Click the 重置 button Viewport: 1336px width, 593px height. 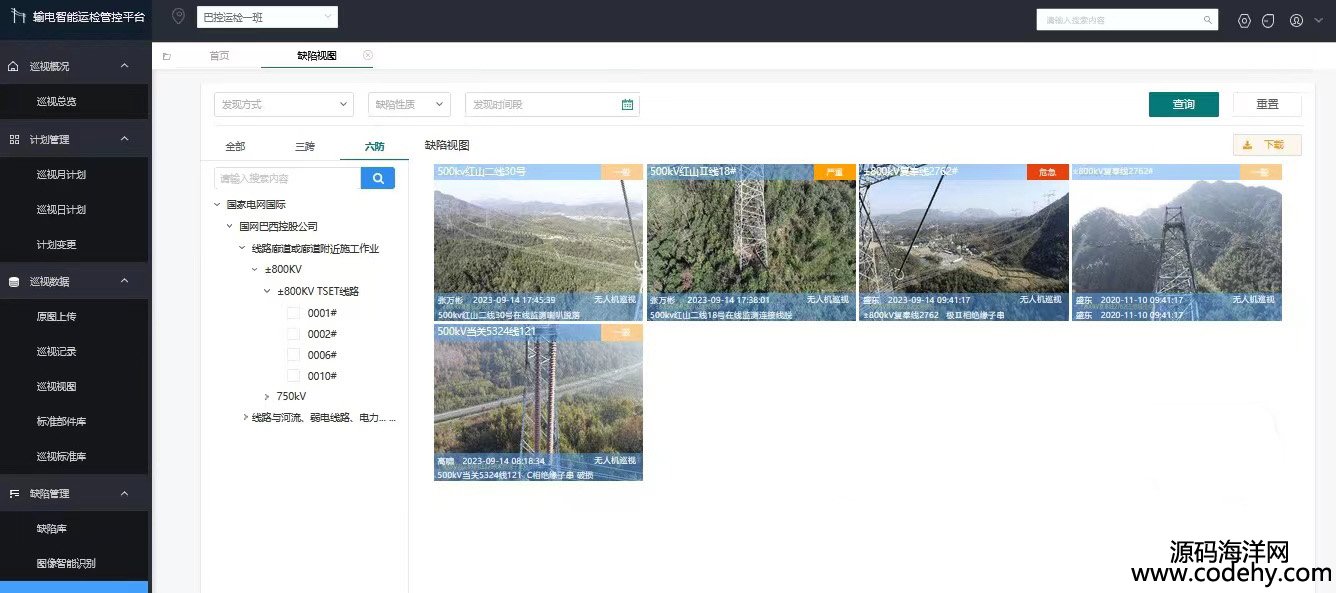(1267, 104)
